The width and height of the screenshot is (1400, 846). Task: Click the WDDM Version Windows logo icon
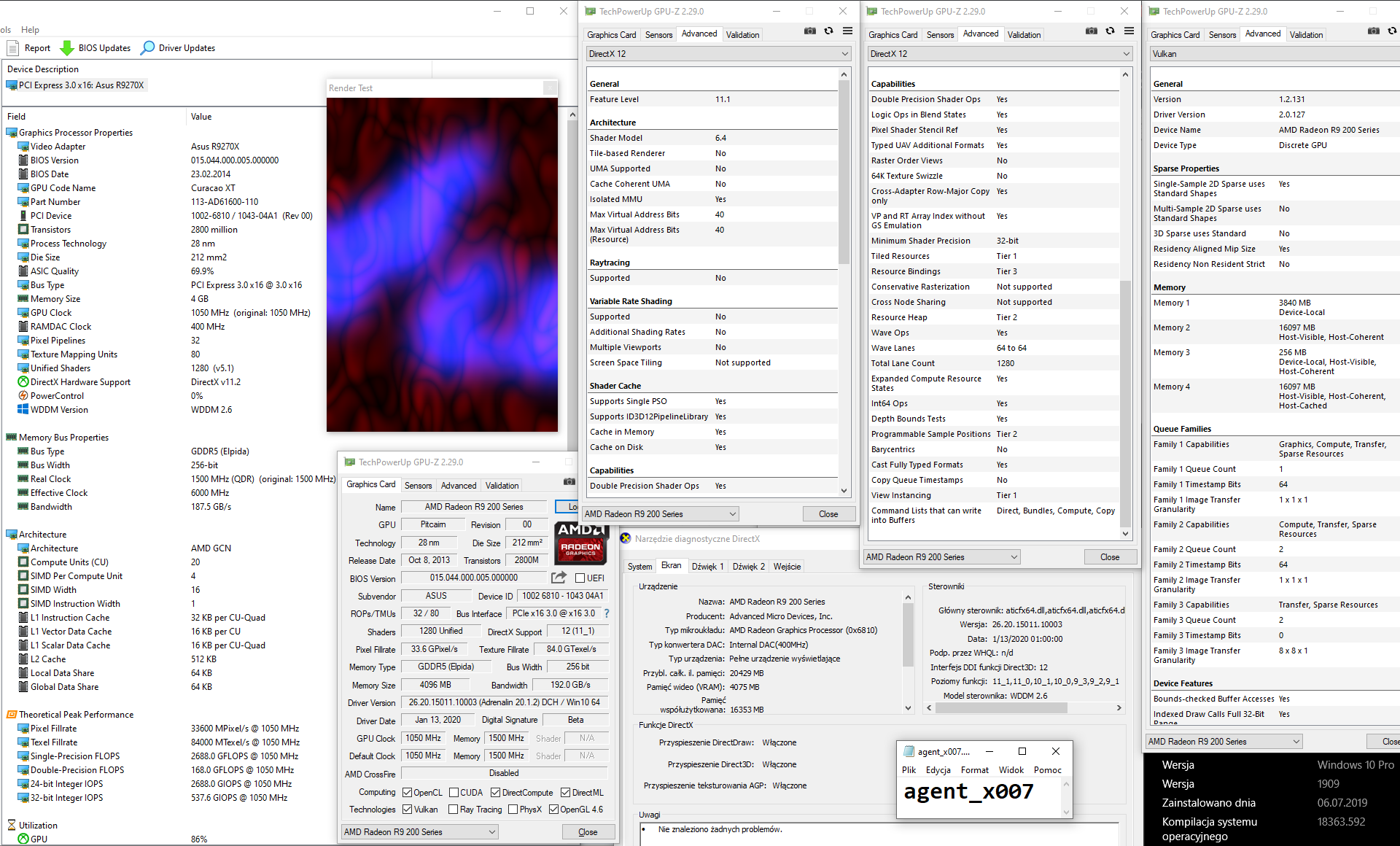[x=23, y=410]
